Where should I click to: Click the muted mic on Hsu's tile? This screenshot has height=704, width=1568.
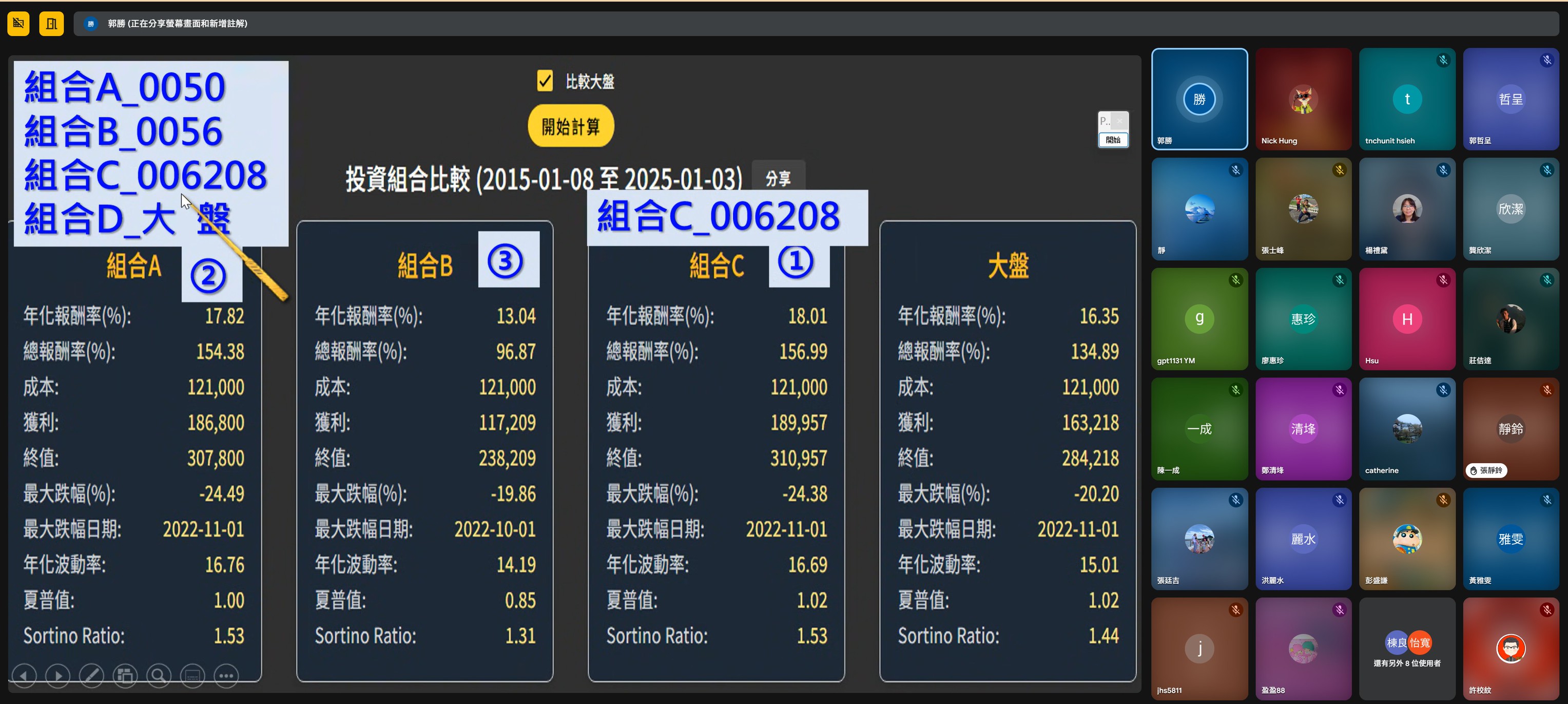pyautogui.click(x=1443, y=280)
